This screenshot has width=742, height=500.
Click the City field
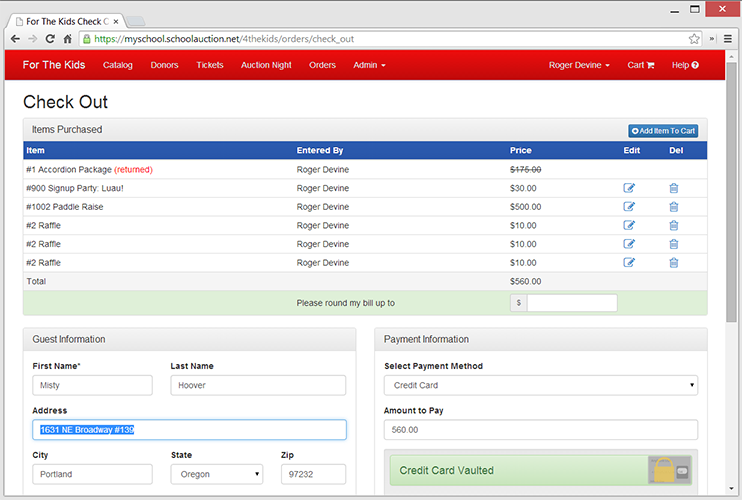click(92, 474)
